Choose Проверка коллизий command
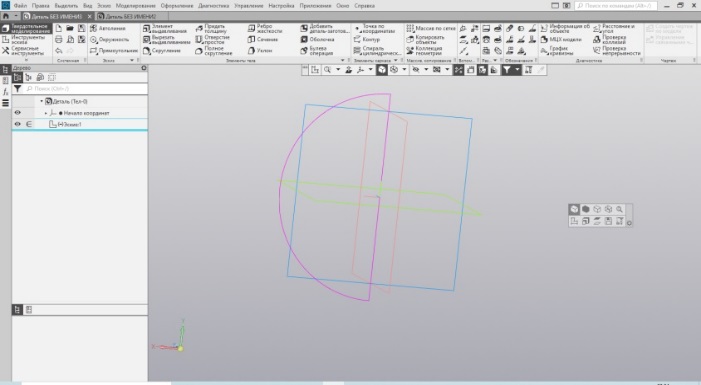 [x=609, y=39]
